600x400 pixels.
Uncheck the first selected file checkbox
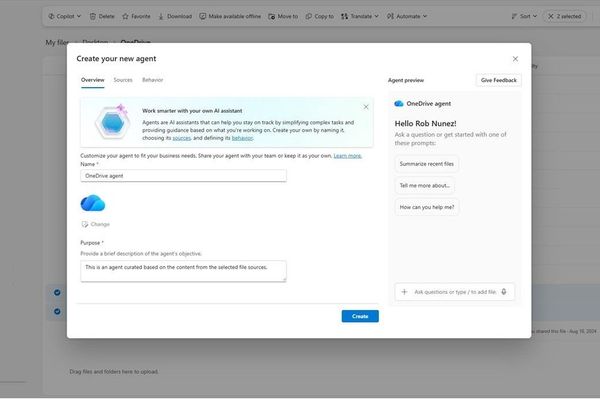[57, 293]
